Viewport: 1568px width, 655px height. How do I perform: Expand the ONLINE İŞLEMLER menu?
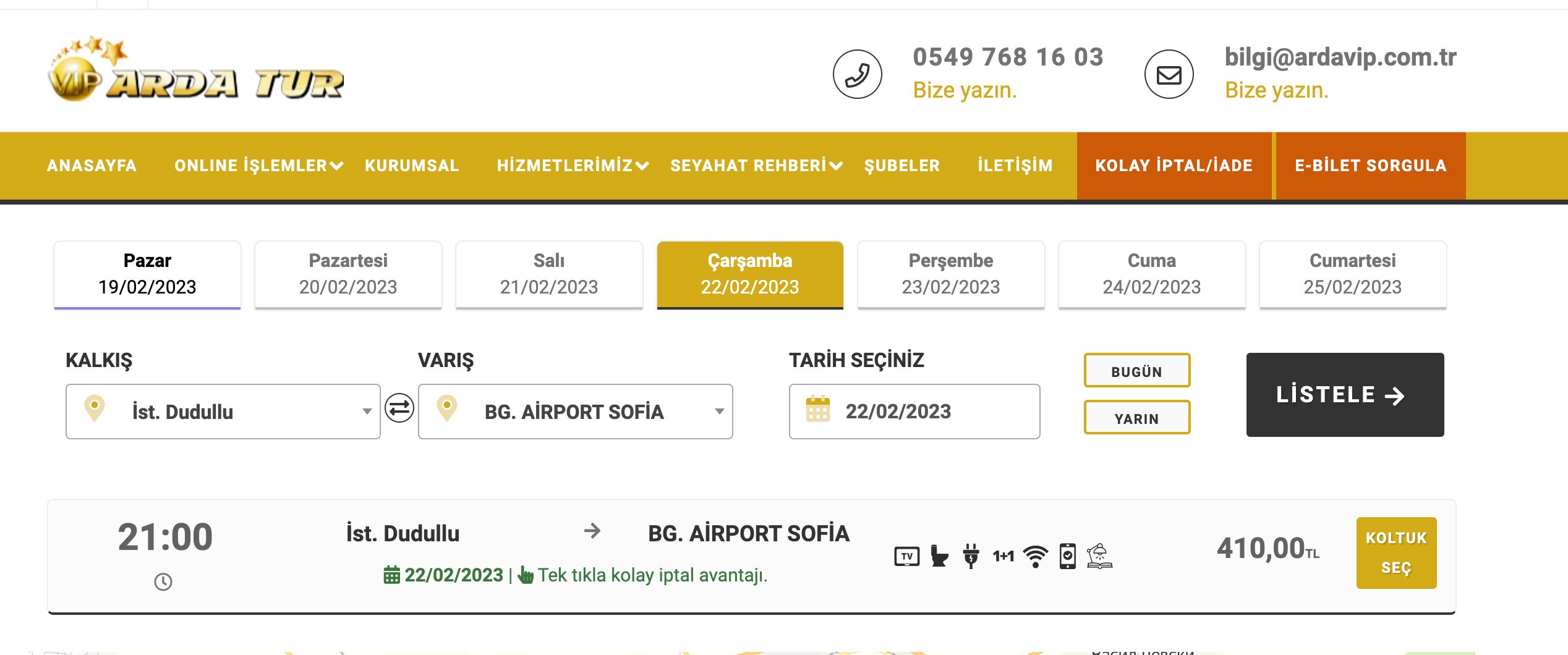pyautogui.click(x=258, y=166)
